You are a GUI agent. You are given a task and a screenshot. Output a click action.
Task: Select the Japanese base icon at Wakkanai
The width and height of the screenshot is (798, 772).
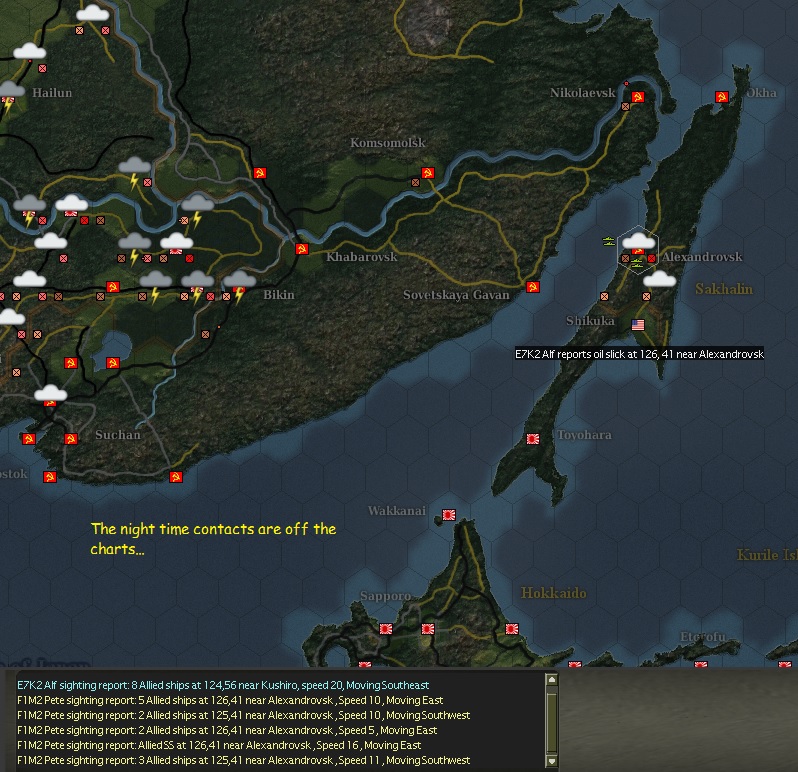[x=449, y=515]
